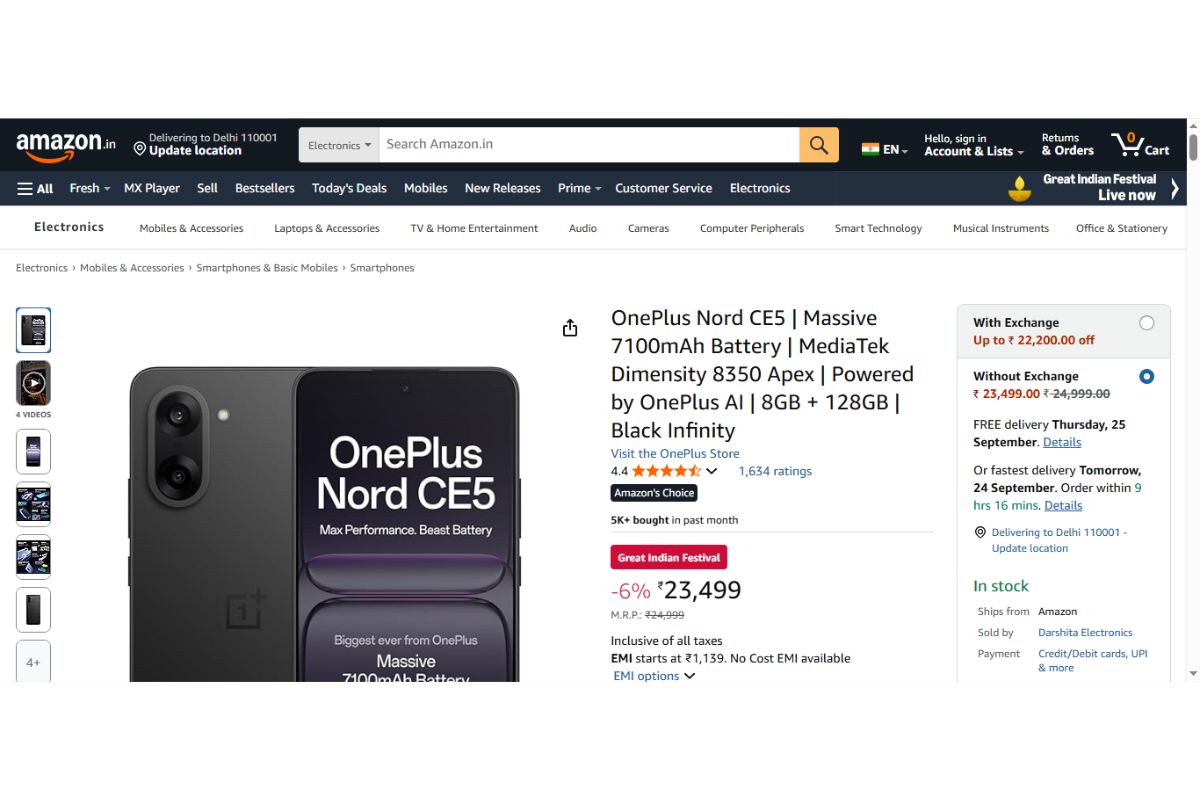Screen dimensions: 1200x800
Task: Click the Great Indian Festival gift icon
Action: pyautogui.click(x=1019, y=188)
